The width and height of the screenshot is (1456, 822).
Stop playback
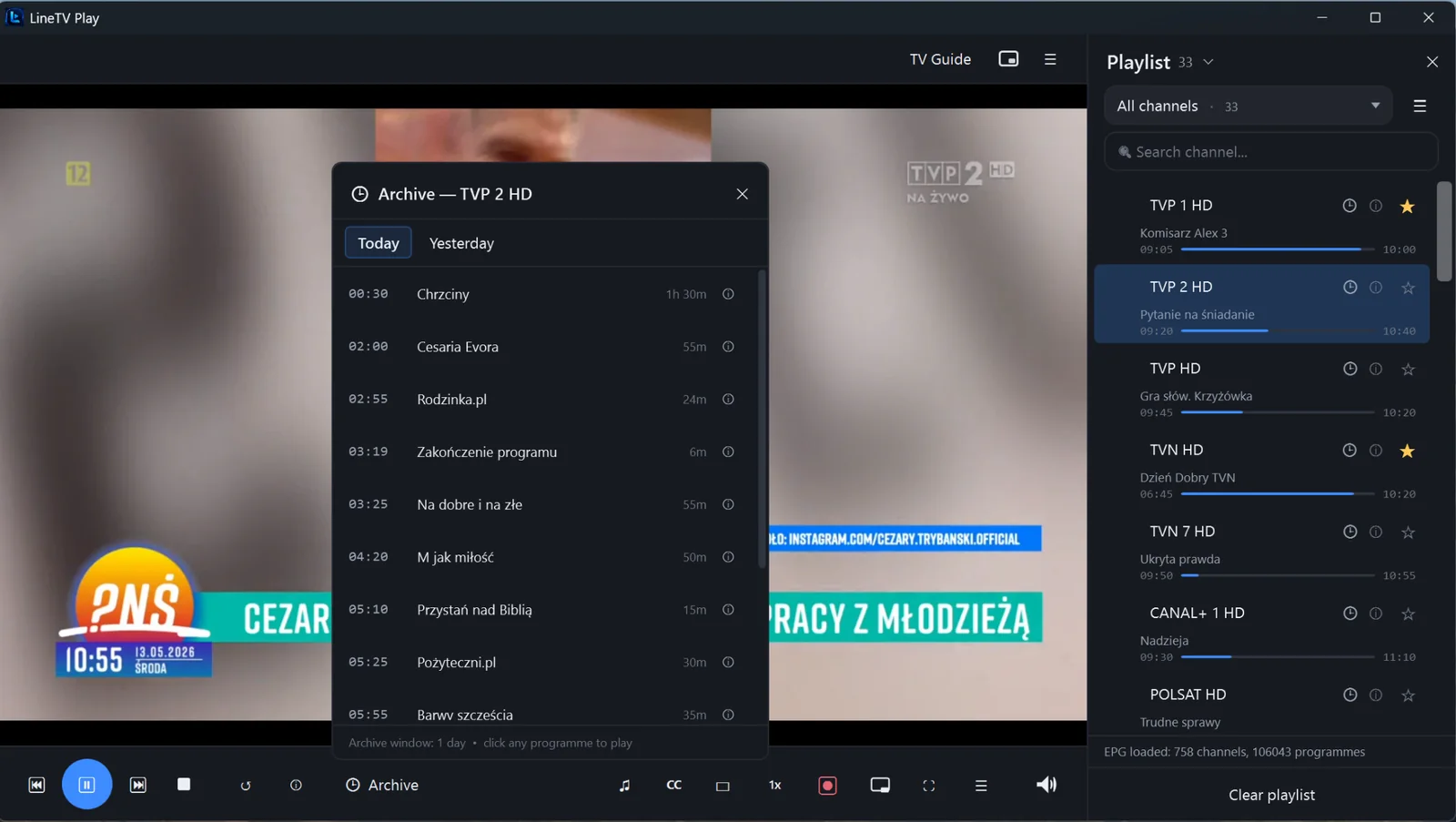tap(184, 784)
